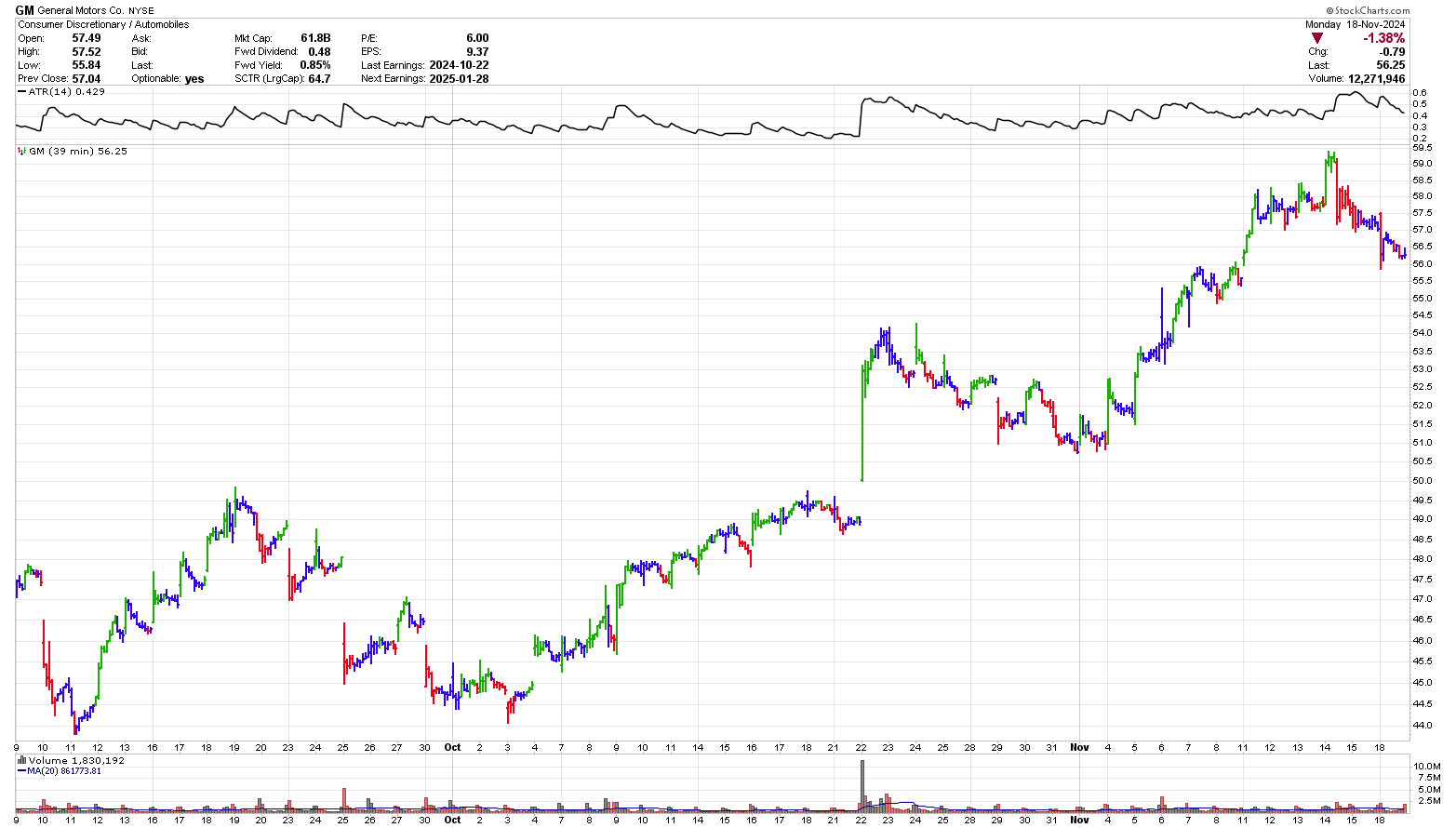Click the small price-bar icon beside GM (39 min)
Screen dimensions: 1456x828
pos(22,151)
